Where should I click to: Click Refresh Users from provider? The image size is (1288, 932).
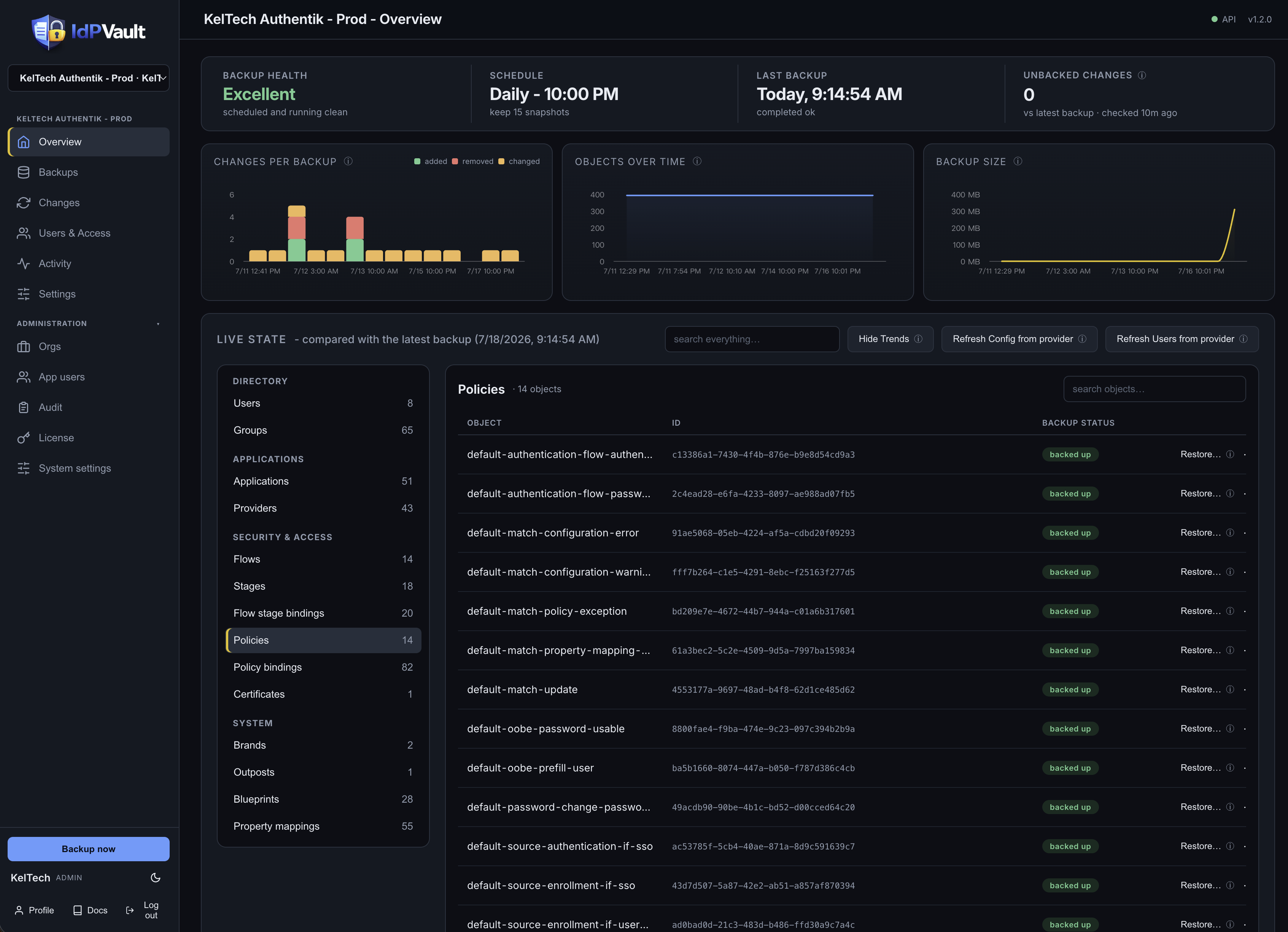pyautogui.click(x=1181, y=339)
